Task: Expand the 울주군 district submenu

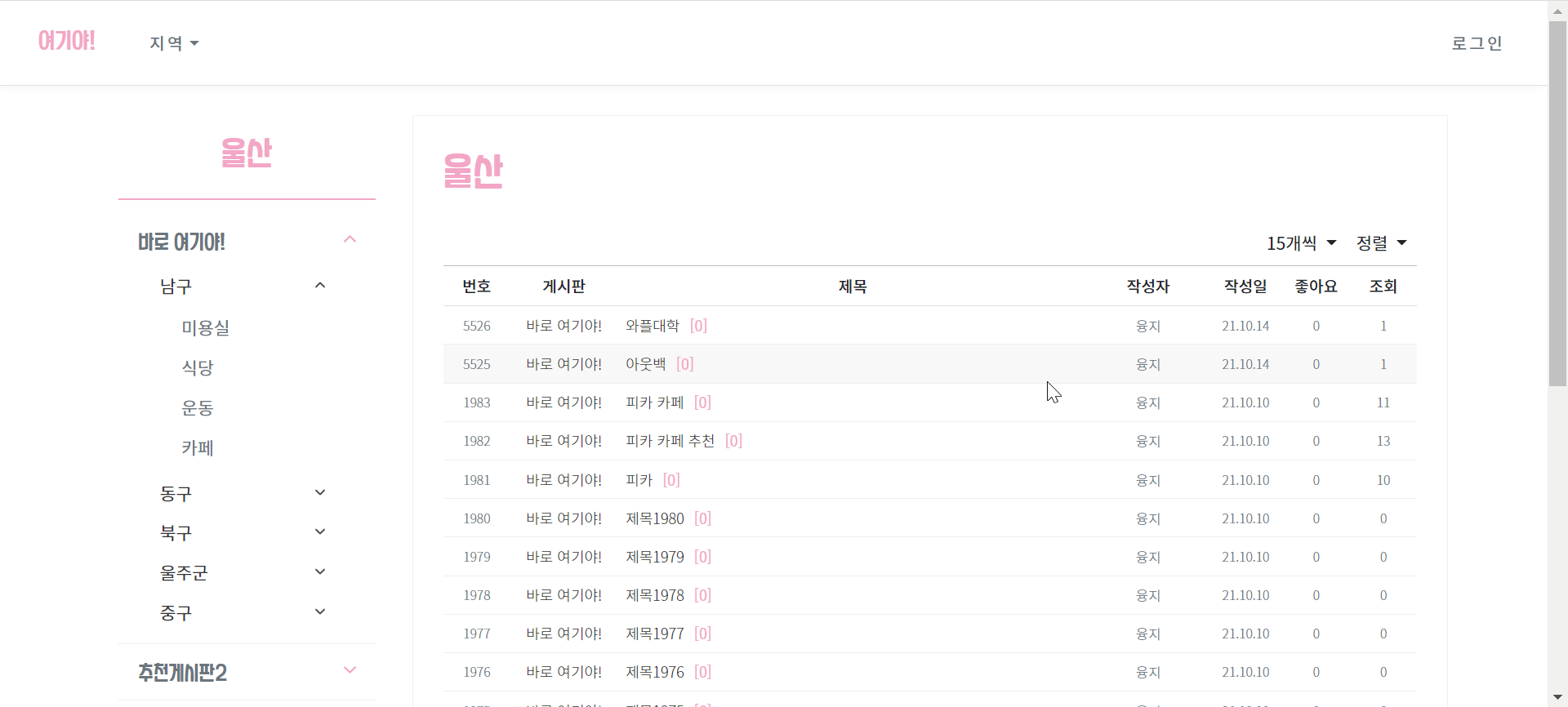Action: pos(320,571)
